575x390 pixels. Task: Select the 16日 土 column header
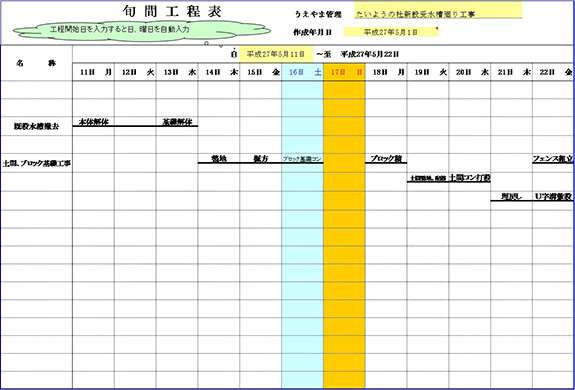pos(303,72)
